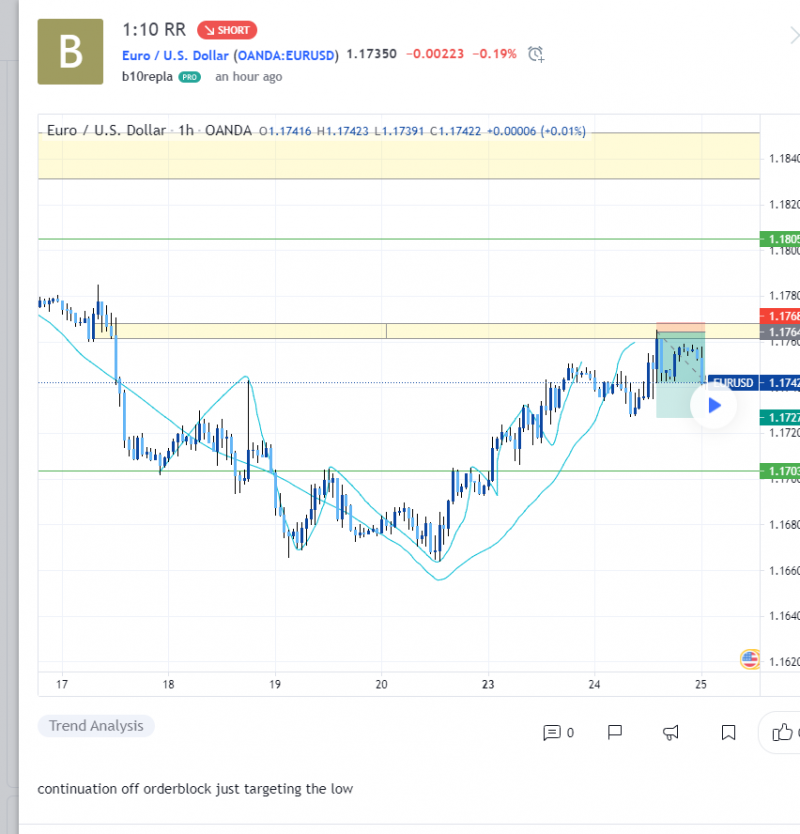Screen dimensions: 800x834
Task: Click the PRO badge next to b10repla
Action: [190, 77]
